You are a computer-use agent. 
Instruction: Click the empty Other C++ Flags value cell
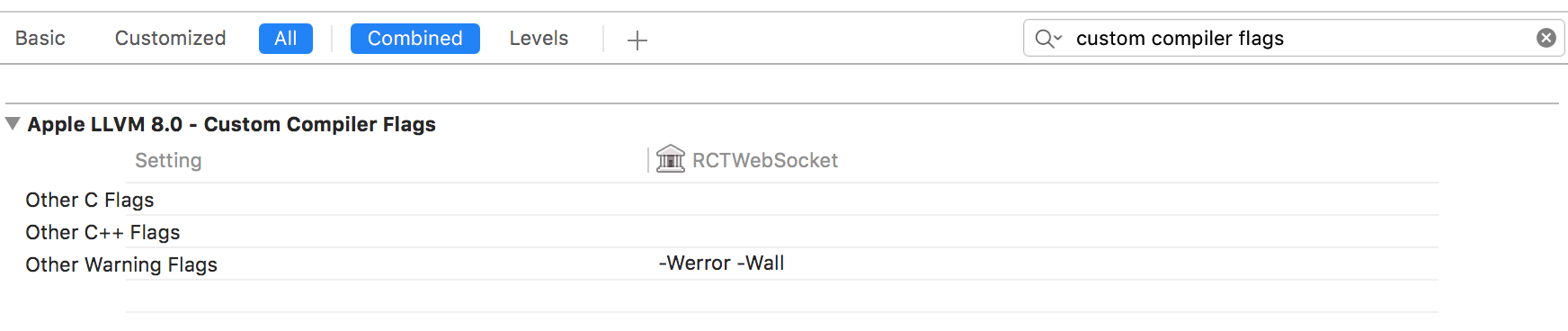[1043, 232]
